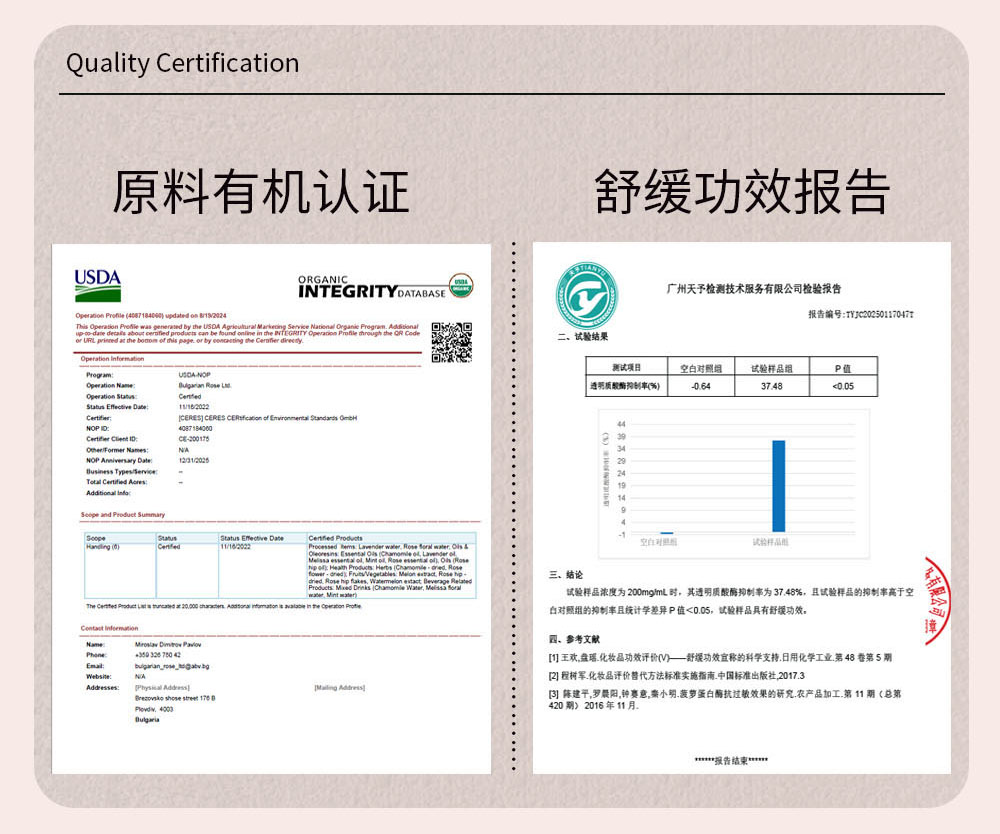
Task: Click the 'P 值' table header cell
Action: pyautogui.click(x=843, y=368)
